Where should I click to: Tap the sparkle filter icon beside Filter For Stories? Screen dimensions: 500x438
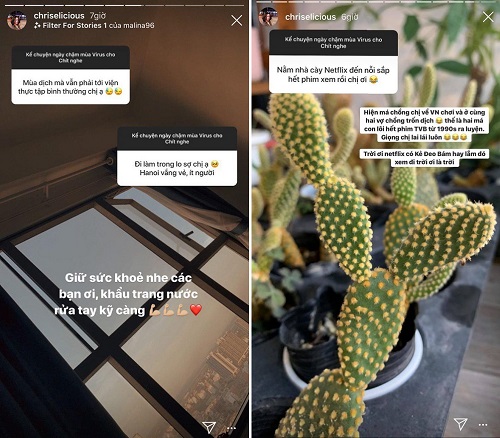37,25
